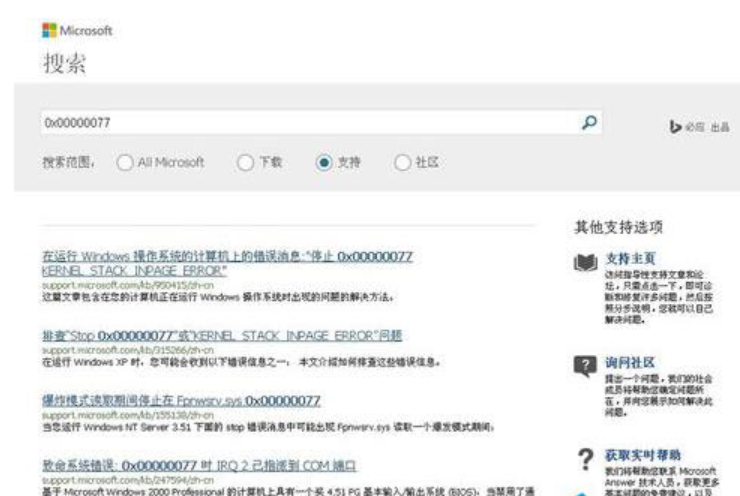Choose the 支持 search scope option
Image resolution: width=740 pixels, height=496 pixels.
(323, 160)
